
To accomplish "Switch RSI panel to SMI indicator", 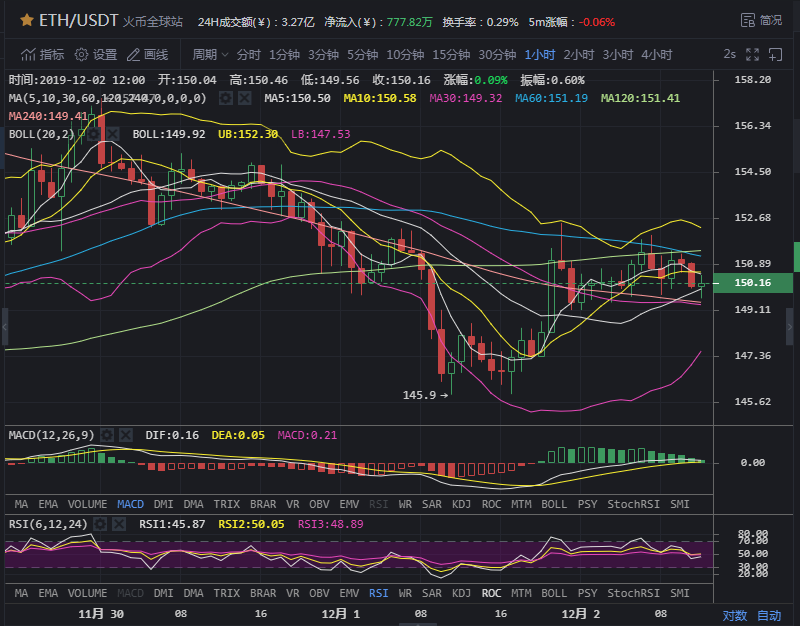I will (x=680, y=593).
